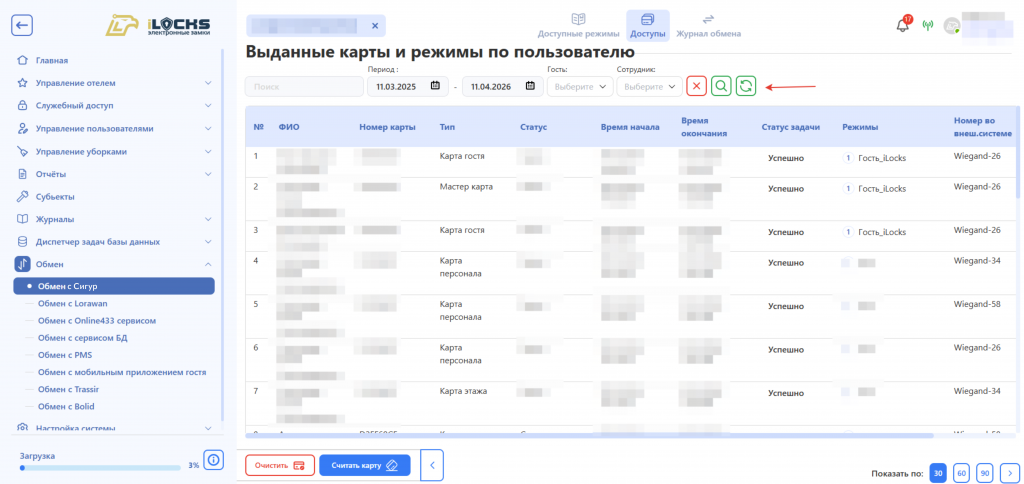Open the notifications bell icon
1024x484 pixels.
click(x=903, y=25)
